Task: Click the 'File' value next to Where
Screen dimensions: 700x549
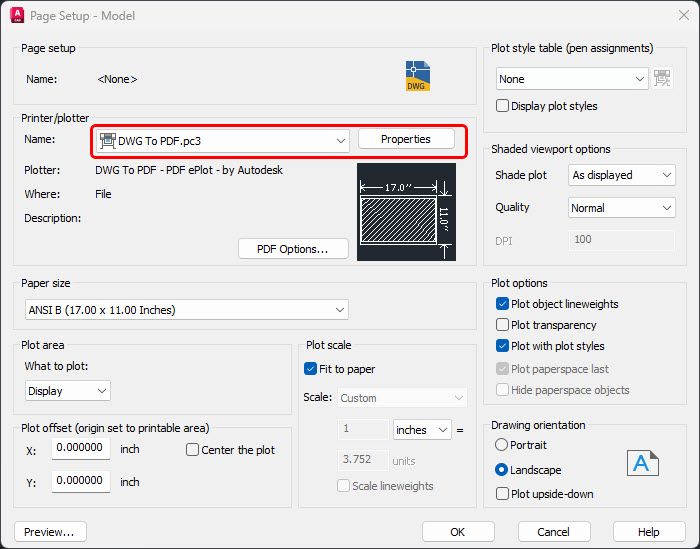Action: (103, 194)
